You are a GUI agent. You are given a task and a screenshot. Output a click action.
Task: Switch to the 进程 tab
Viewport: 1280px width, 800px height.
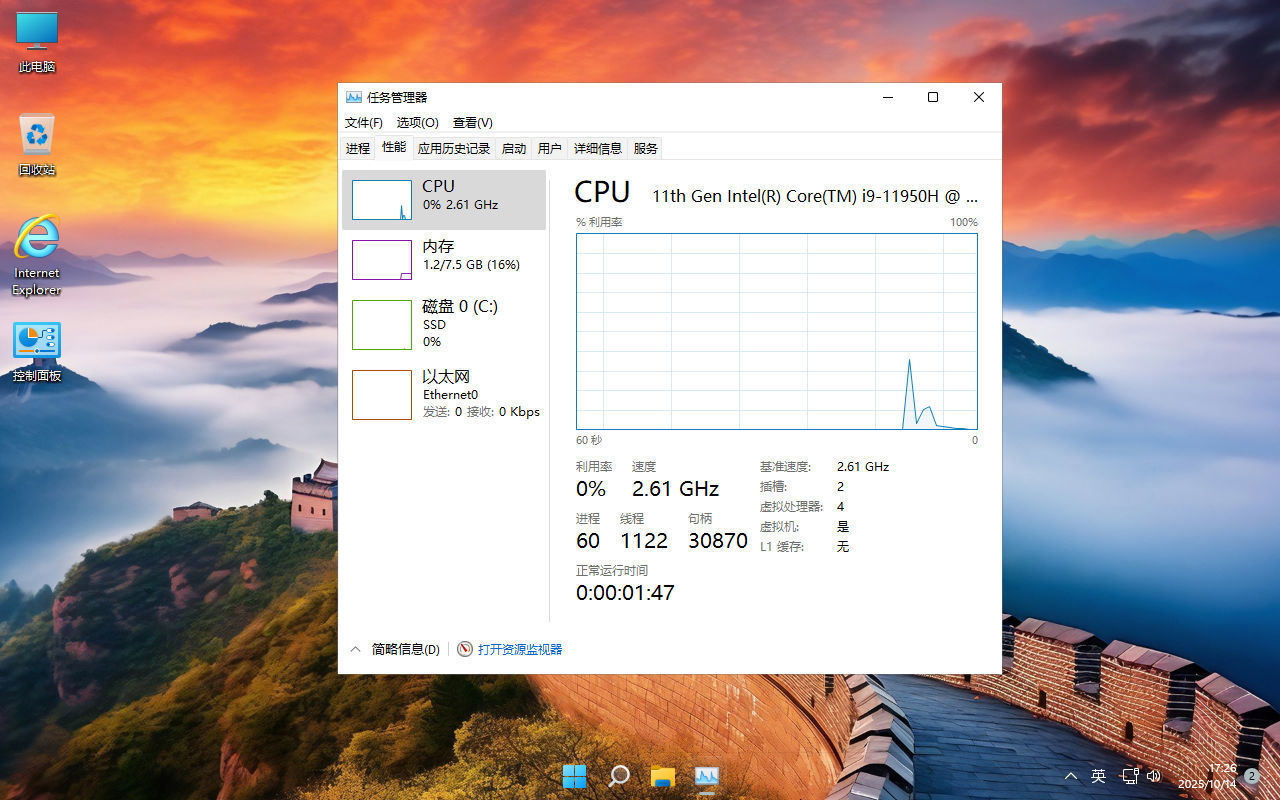tap(358, 148)
